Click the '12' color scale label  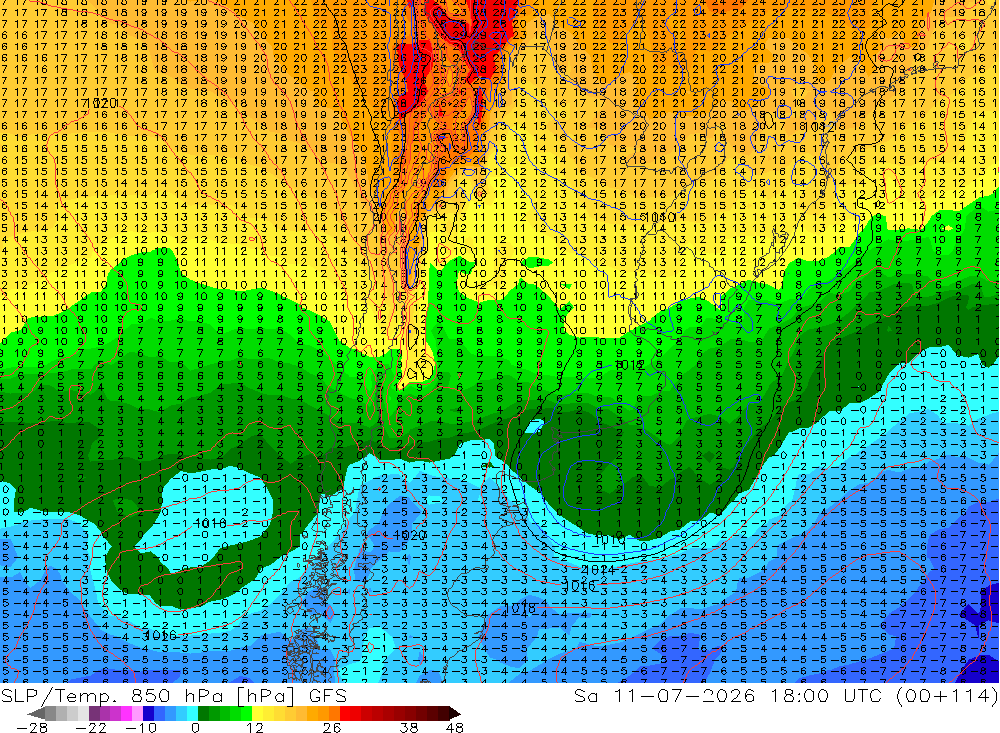click(x=255, y=727)
